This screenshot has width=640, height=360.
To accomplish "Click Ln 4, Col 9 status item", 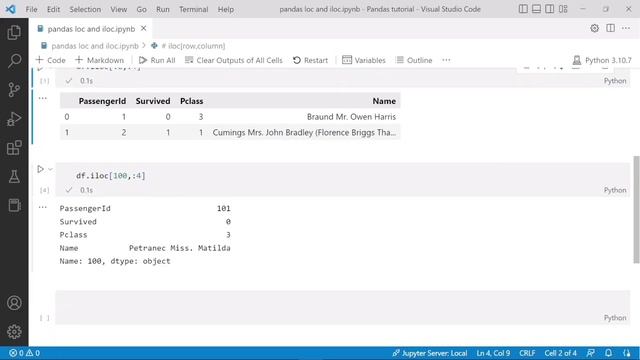I will 493,353.
